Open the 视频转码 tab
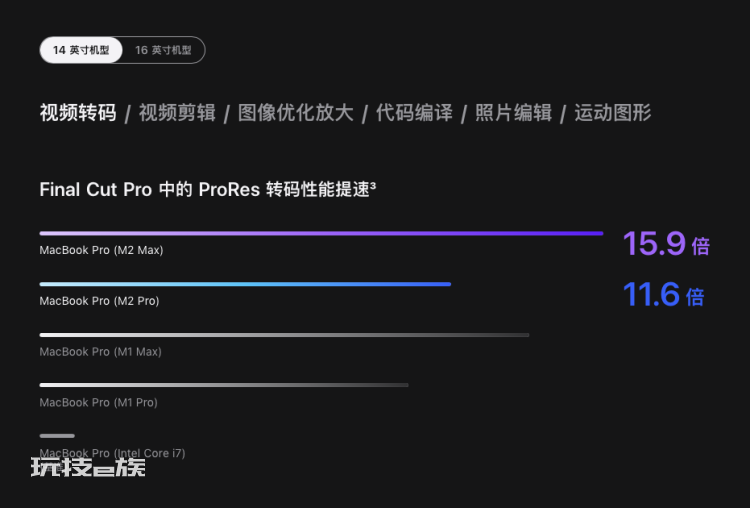Viewport: 750px width, 508px height. (x=78, y=113)
